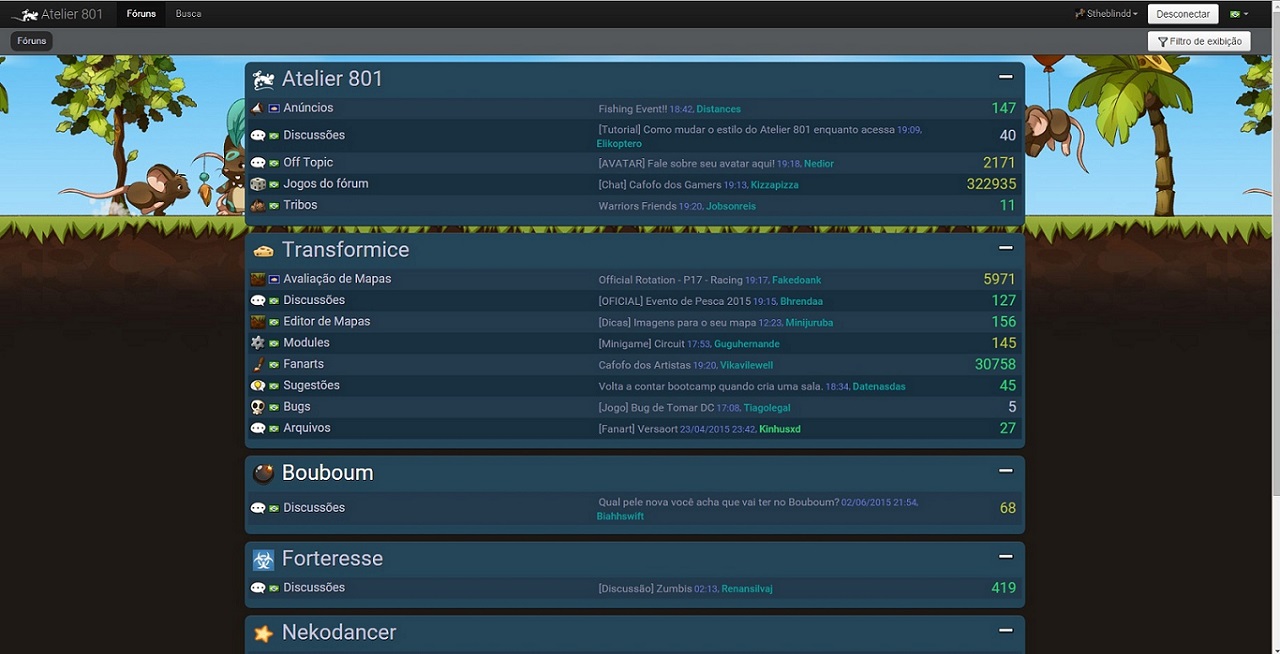Open user Biahhswift profile link
The image size is (1280, 654).
point(620,517)
